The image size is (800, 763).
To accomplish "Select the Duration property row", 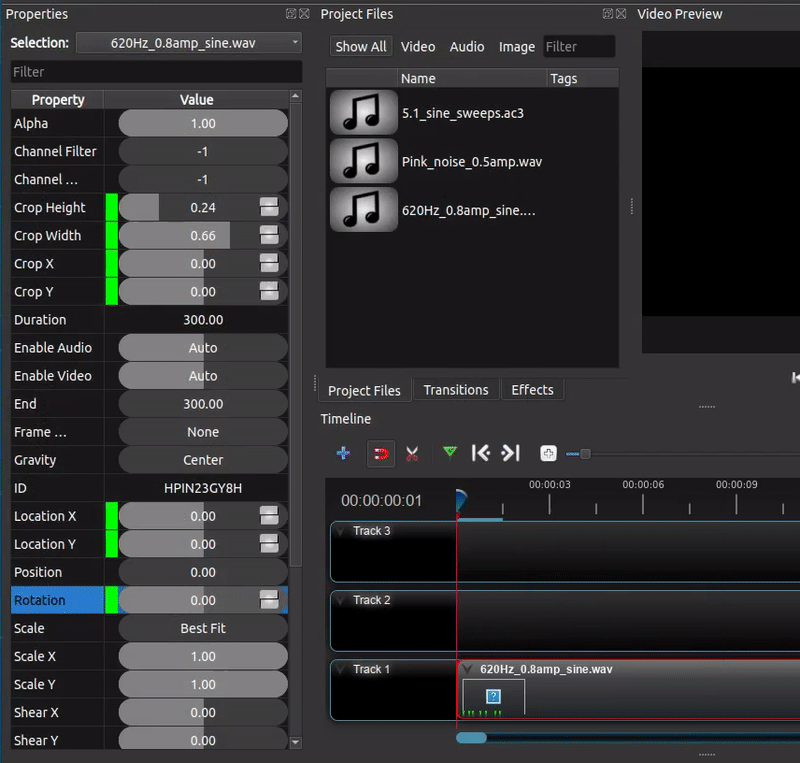I will tap(149, 319).
